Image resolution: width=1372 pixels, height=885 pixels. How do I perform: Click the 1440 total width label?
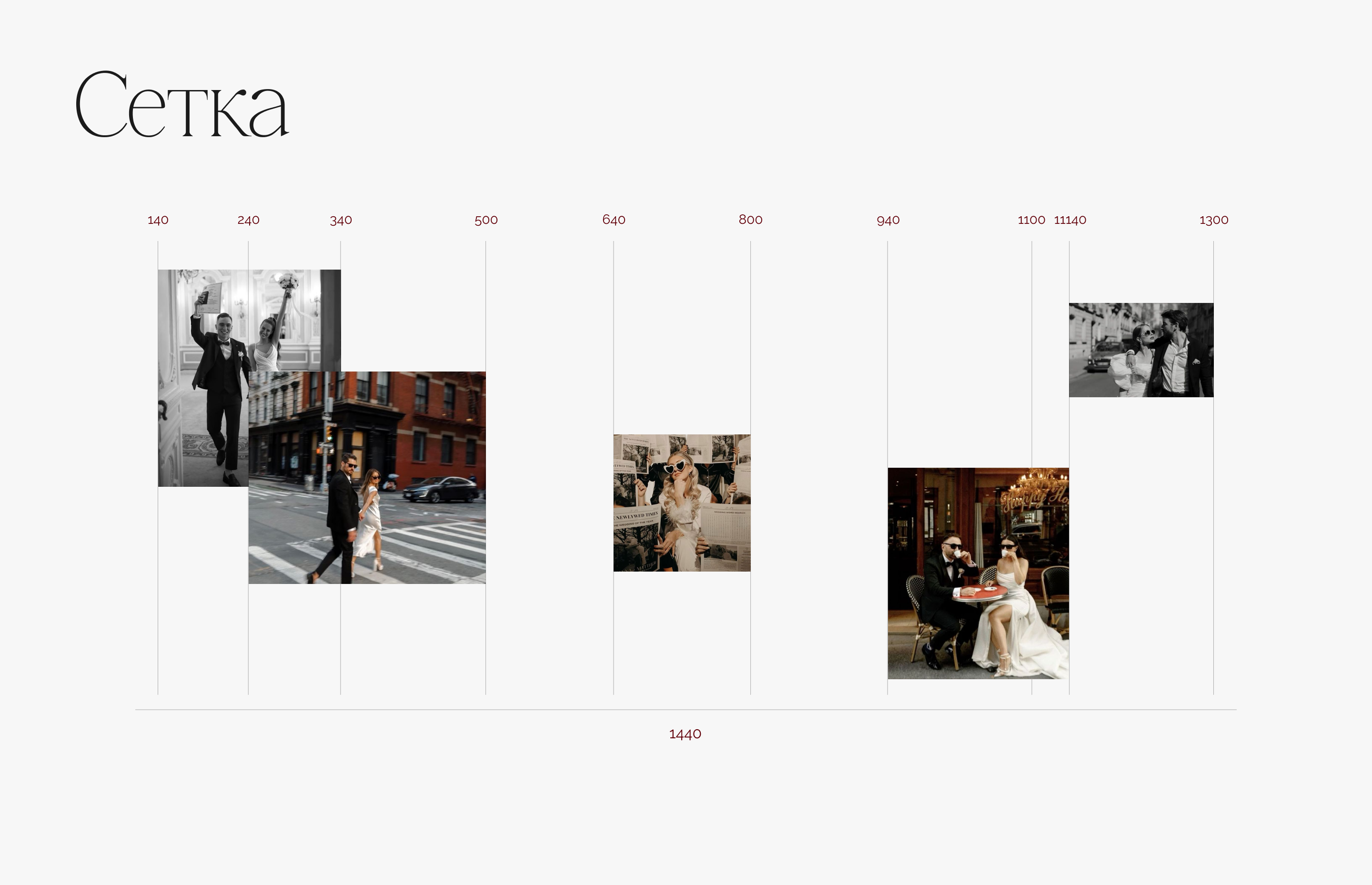click(685, 734)
